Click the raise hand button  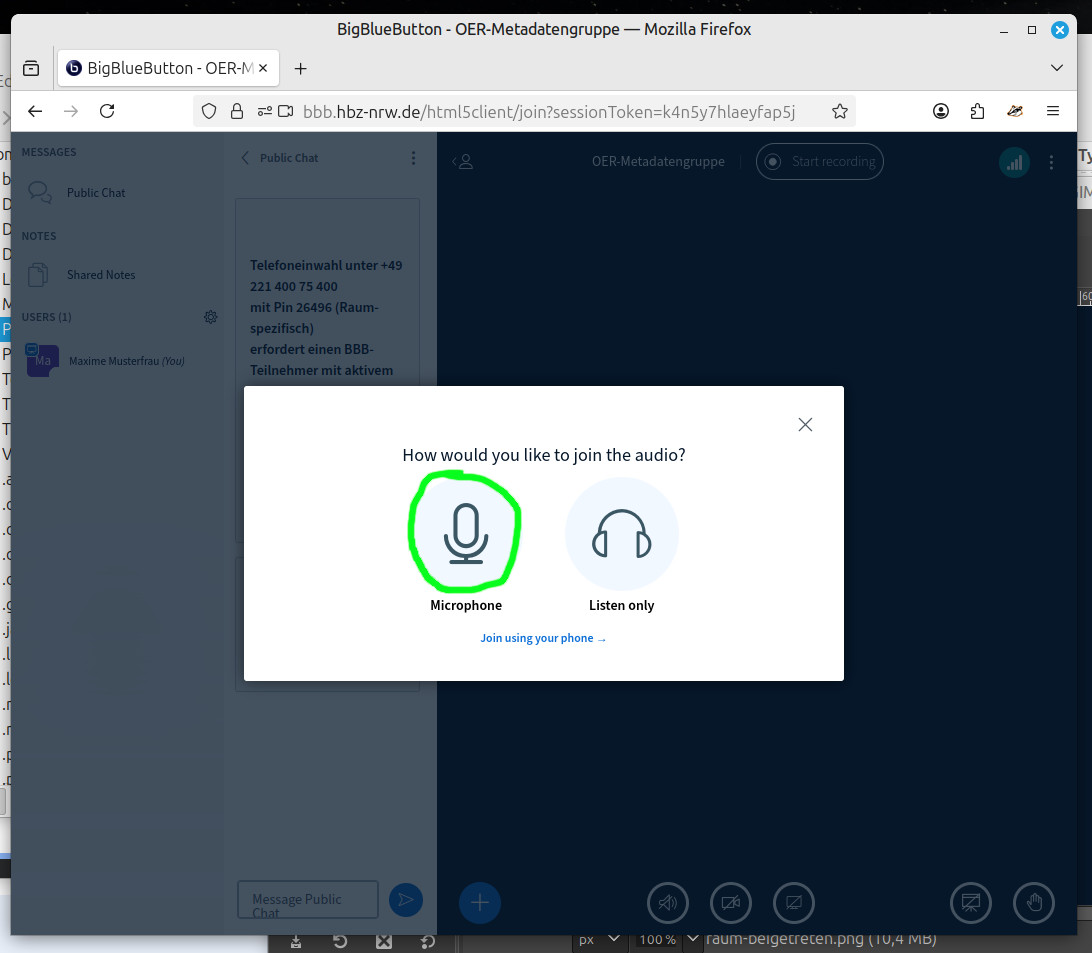point(1034,903)
